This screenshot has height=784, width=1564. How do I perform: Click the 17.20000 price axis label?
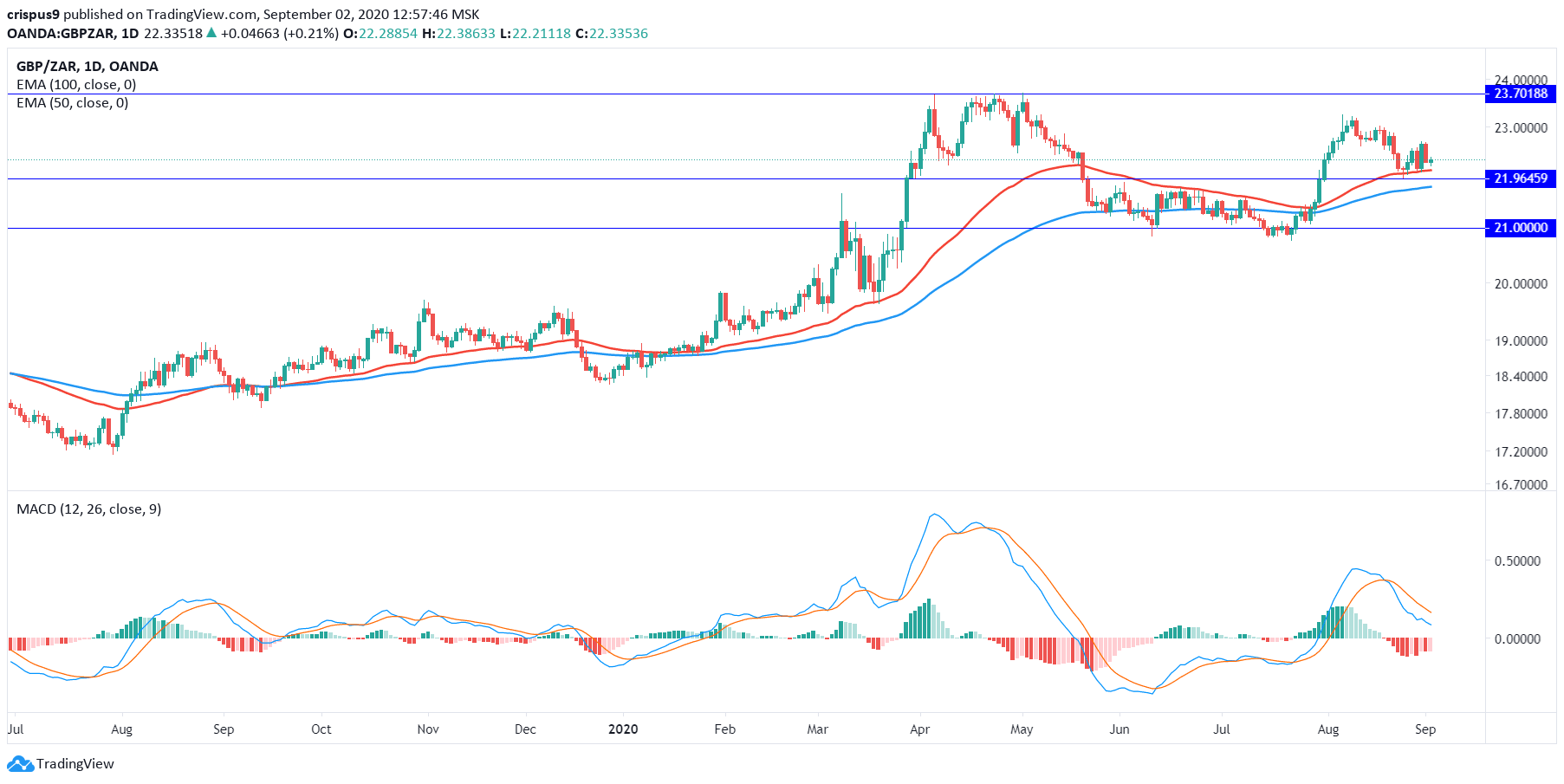[1521, 452]
